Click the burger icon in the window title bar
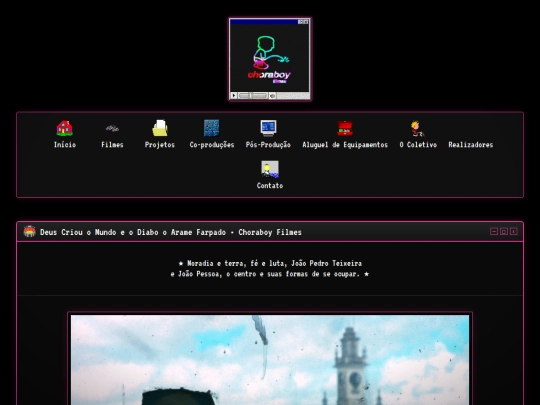Viewport: 540px width, 405px height. 30,231
